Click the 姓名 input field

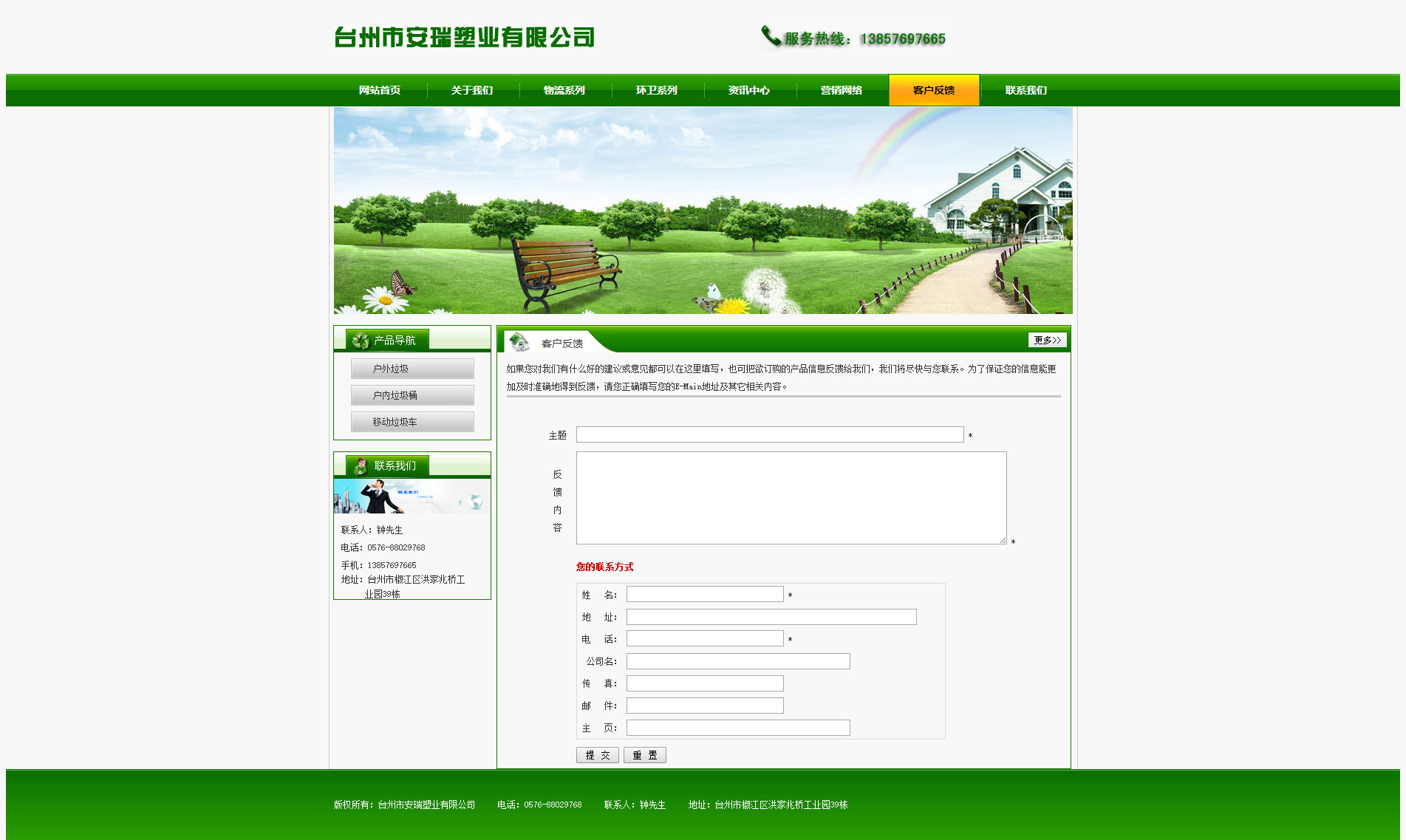click(x=705, y=594)
